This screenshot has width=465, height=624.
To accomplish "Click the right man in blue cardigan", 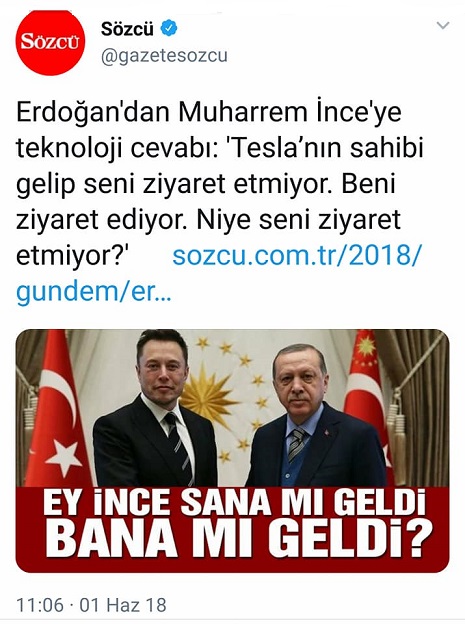I will 317,417.
